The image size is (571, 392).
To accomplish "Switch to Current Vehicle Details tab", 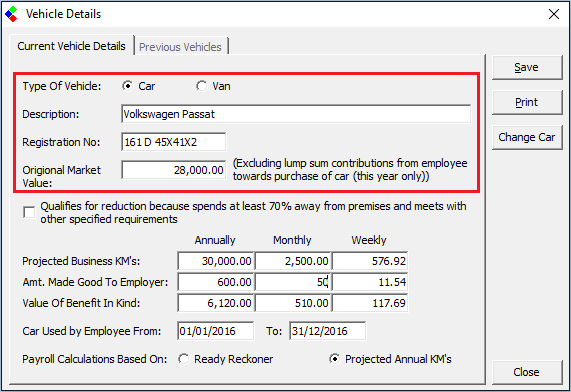I will click(x=71, y=46).
